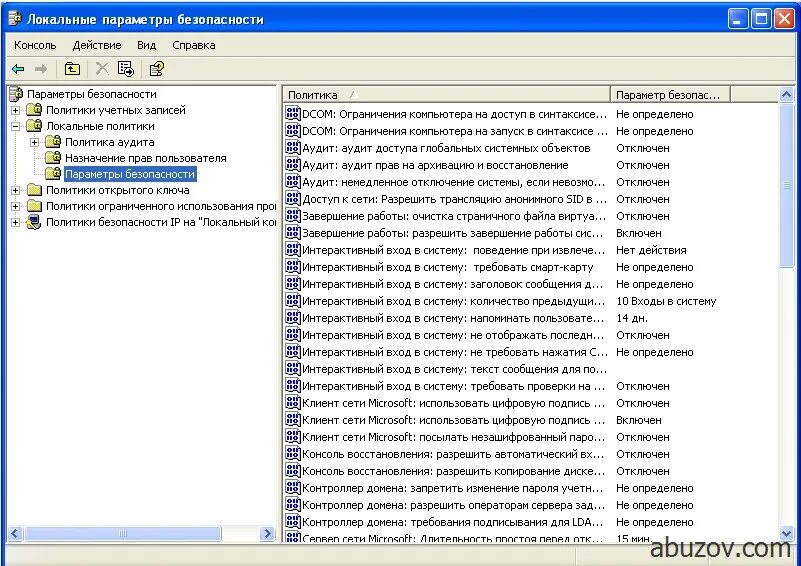Sort by 'Параметр безопас...' column header

(x=670, y=95)
